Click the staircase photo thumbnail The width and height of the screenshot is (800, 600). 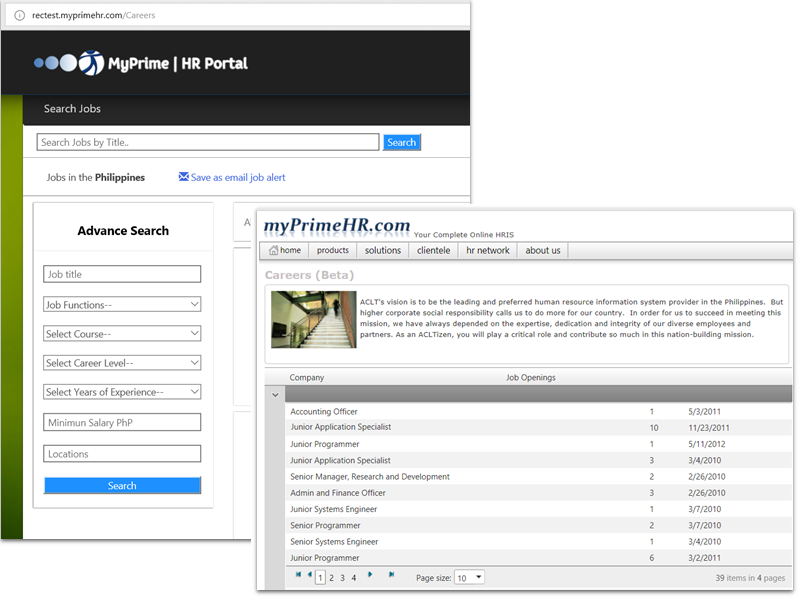313,319
